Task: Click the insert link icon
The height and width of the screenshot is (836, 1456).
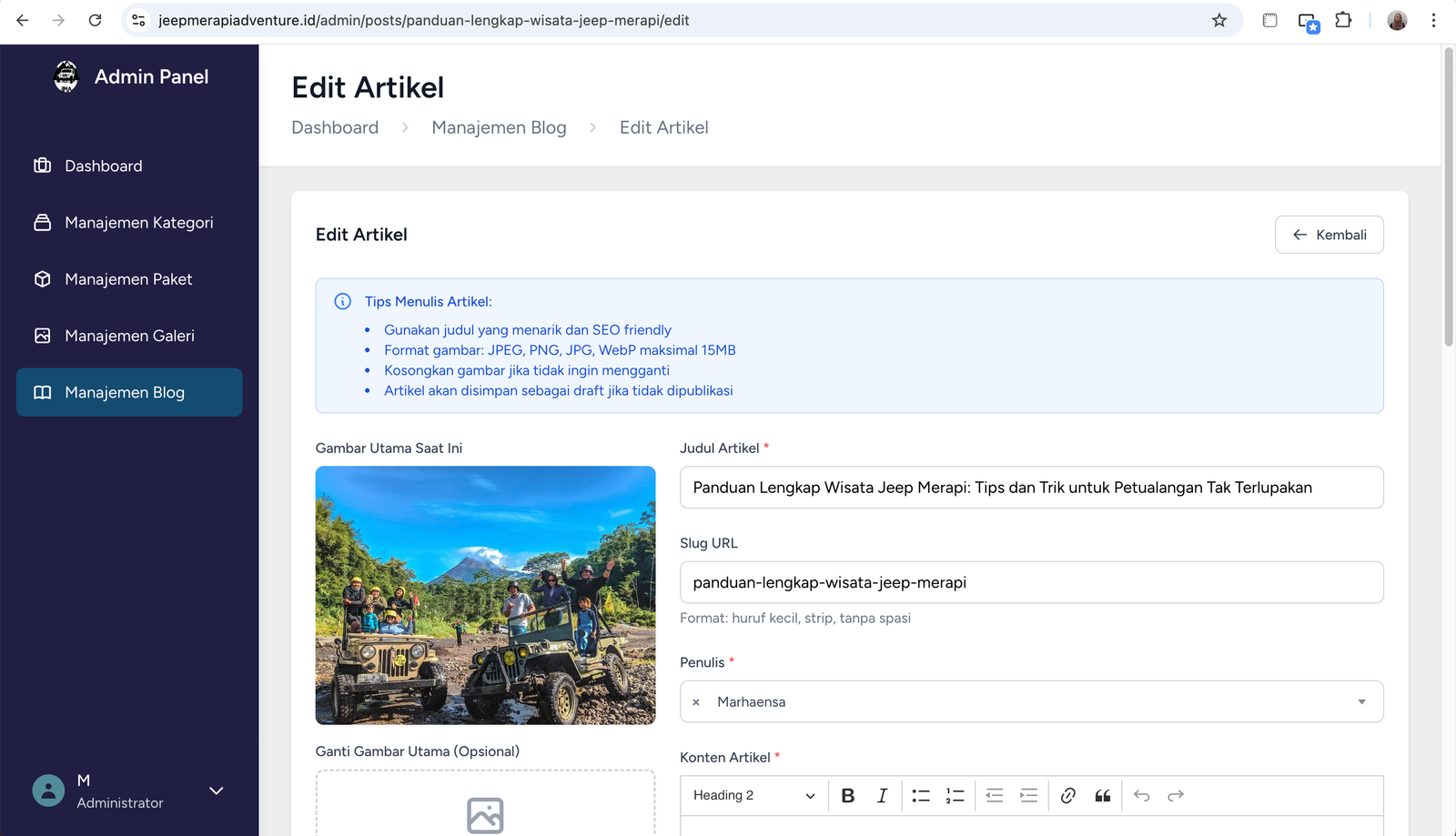Action: tap(1068, 796)
